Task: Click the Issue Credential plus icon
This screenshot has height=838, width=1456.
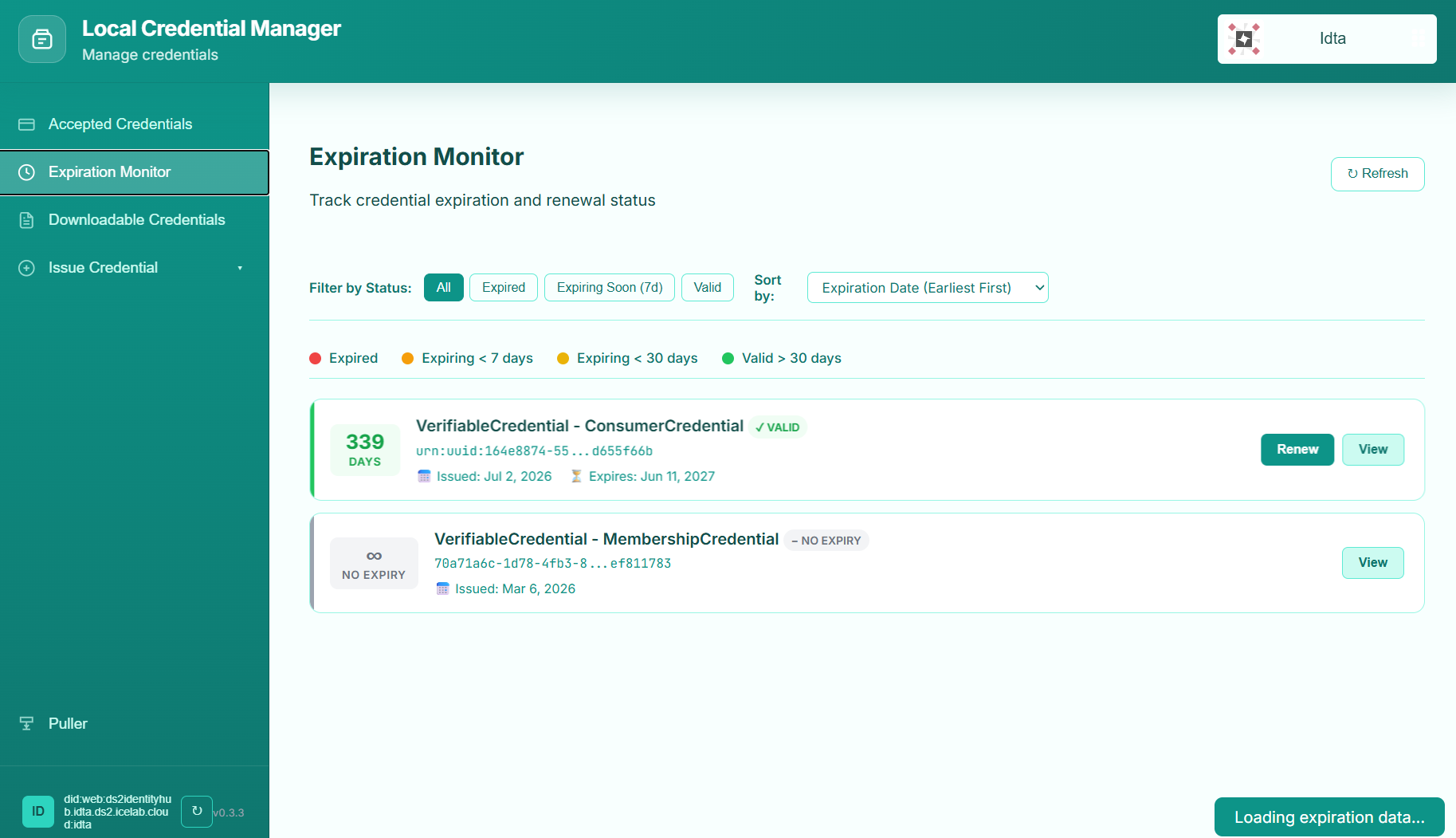Action: [x=26, y=268]
